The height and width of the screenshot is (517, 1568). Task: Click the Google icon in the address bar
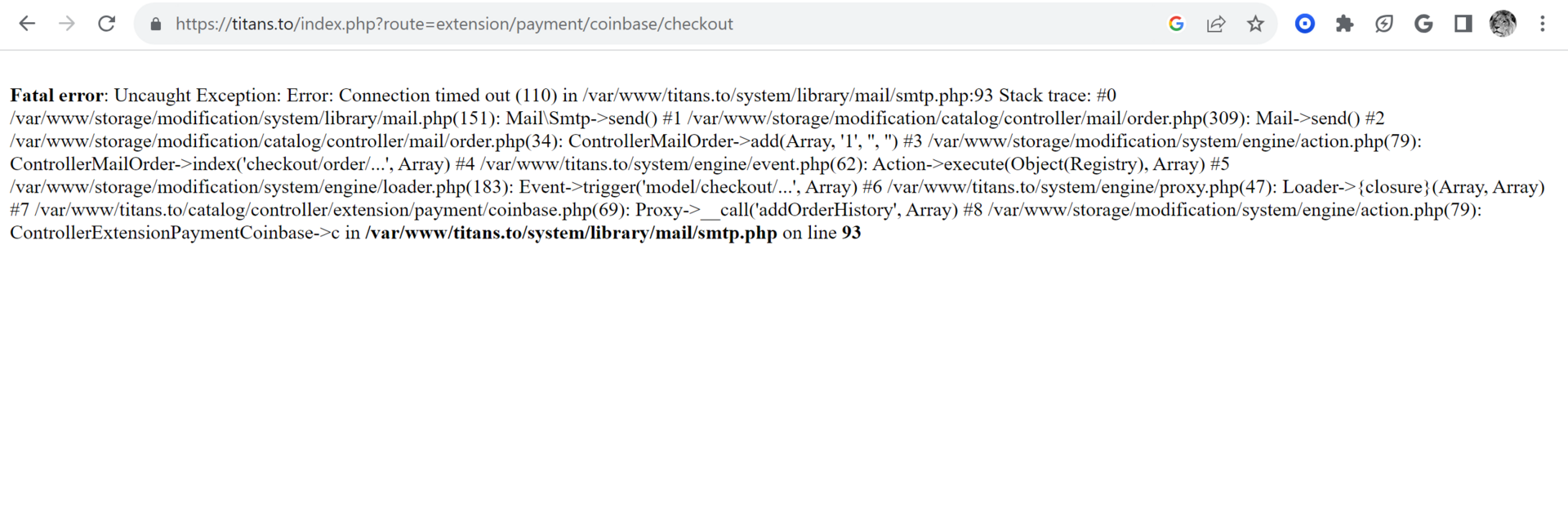pos(1176,24)
